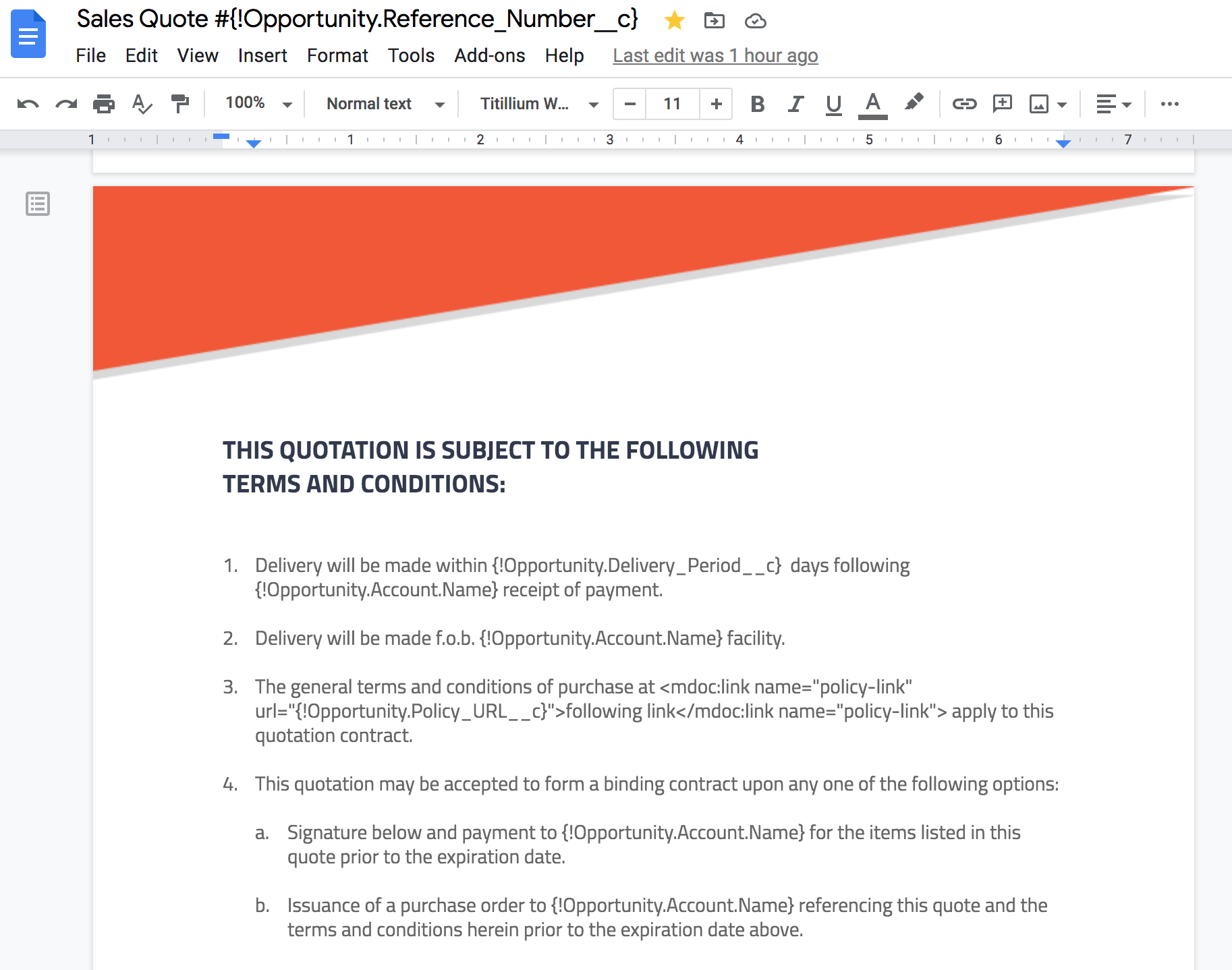Click the Redo icon
Viewport: 1232px width, 970px height.
tap(65, 104)
